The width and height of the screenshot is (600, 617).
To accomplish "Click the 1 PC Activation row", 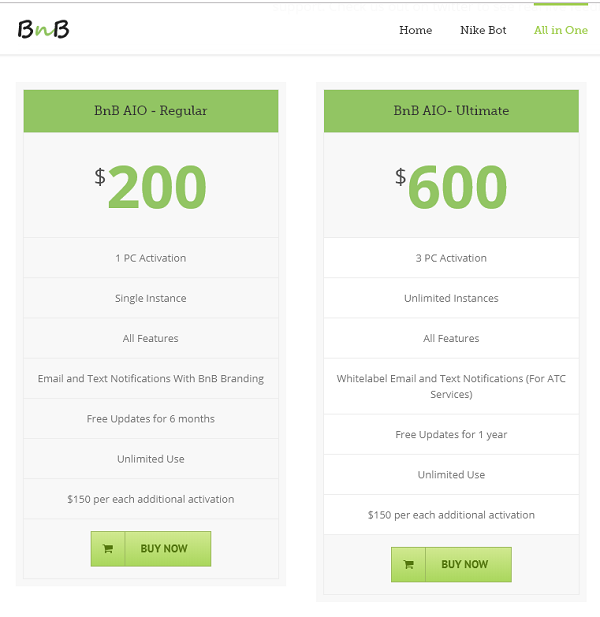I will tap(151, 258).
